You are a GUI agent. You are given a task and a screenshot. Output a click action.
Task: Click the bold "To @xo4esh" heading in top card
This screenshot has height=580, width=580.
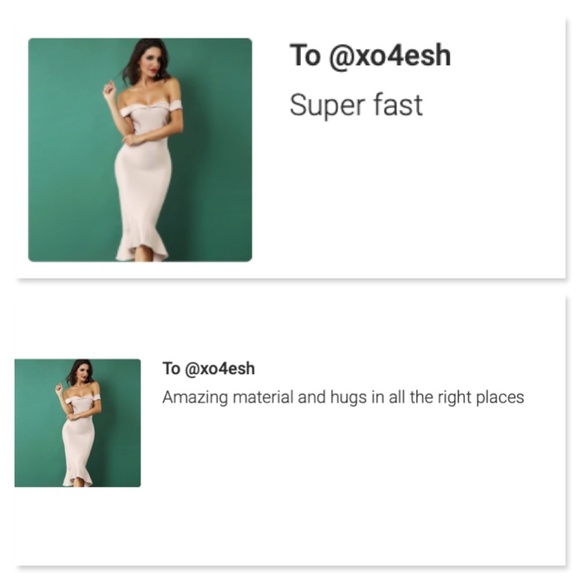pos(370,55)
